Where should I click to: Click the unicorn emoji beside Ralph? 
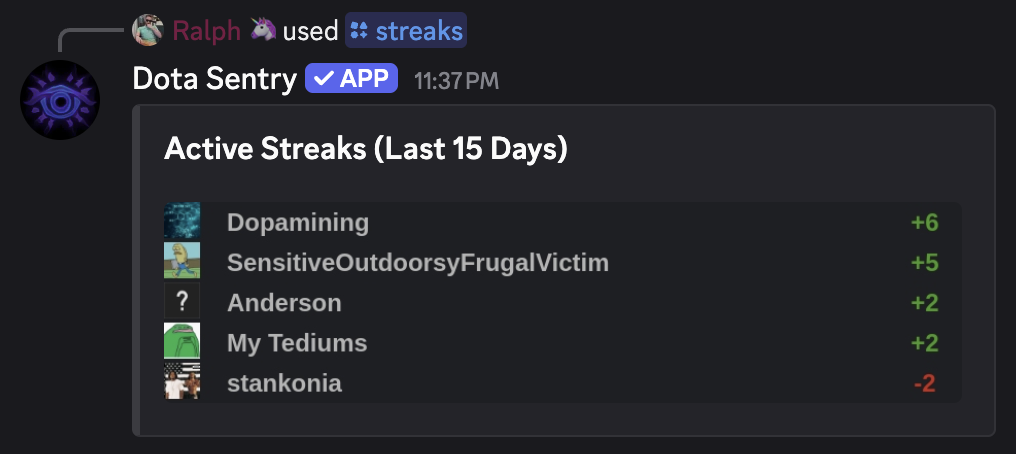[x=262, y=31]
